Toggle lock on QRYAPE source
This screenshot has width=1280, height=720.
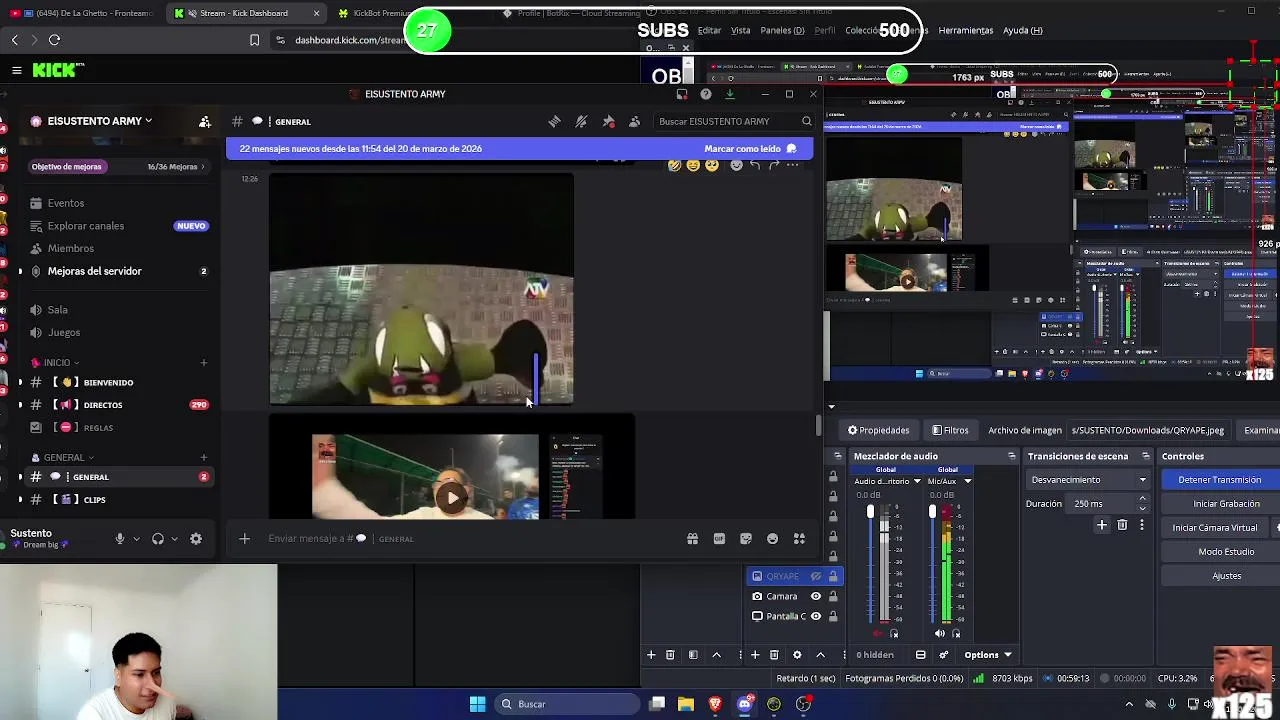click(x=833, y=576)
